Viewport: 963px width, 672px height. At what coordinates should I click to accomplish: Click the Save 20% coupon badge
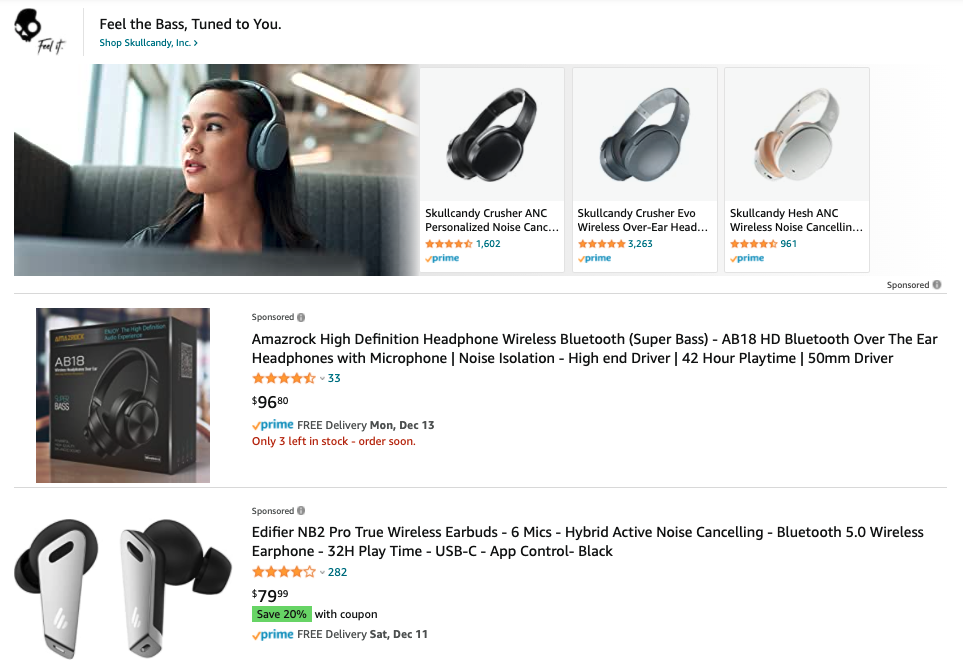click(281, 614)
